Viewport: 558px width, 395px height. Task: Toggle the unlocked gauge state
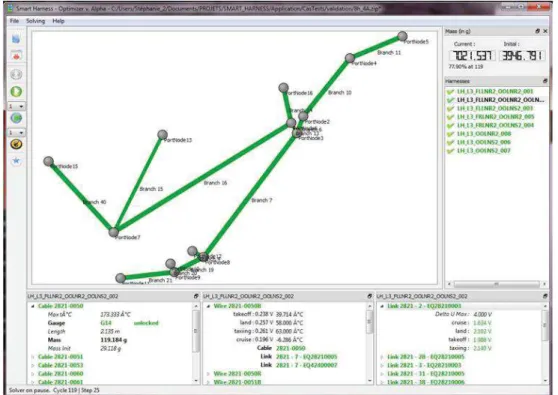[146, 323]
